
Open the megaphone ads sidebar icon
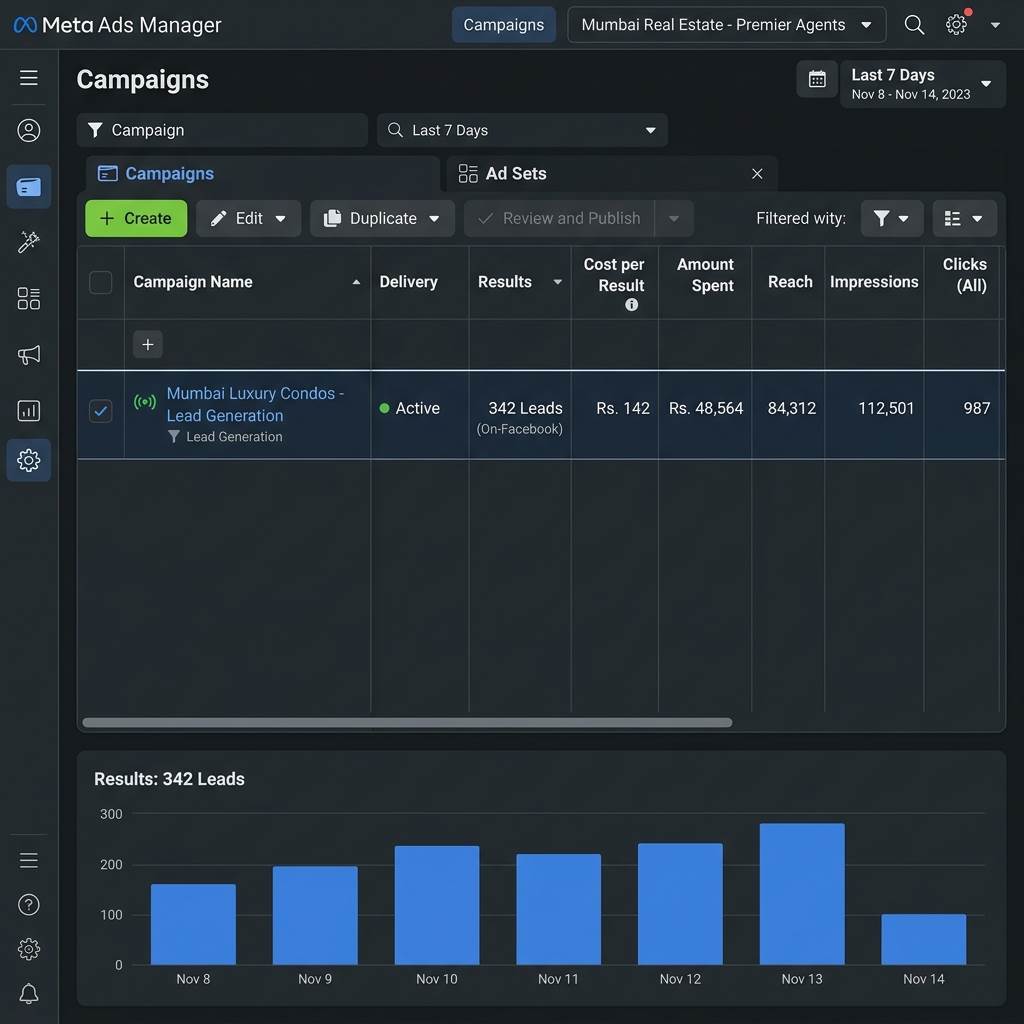tap(29, 355)
